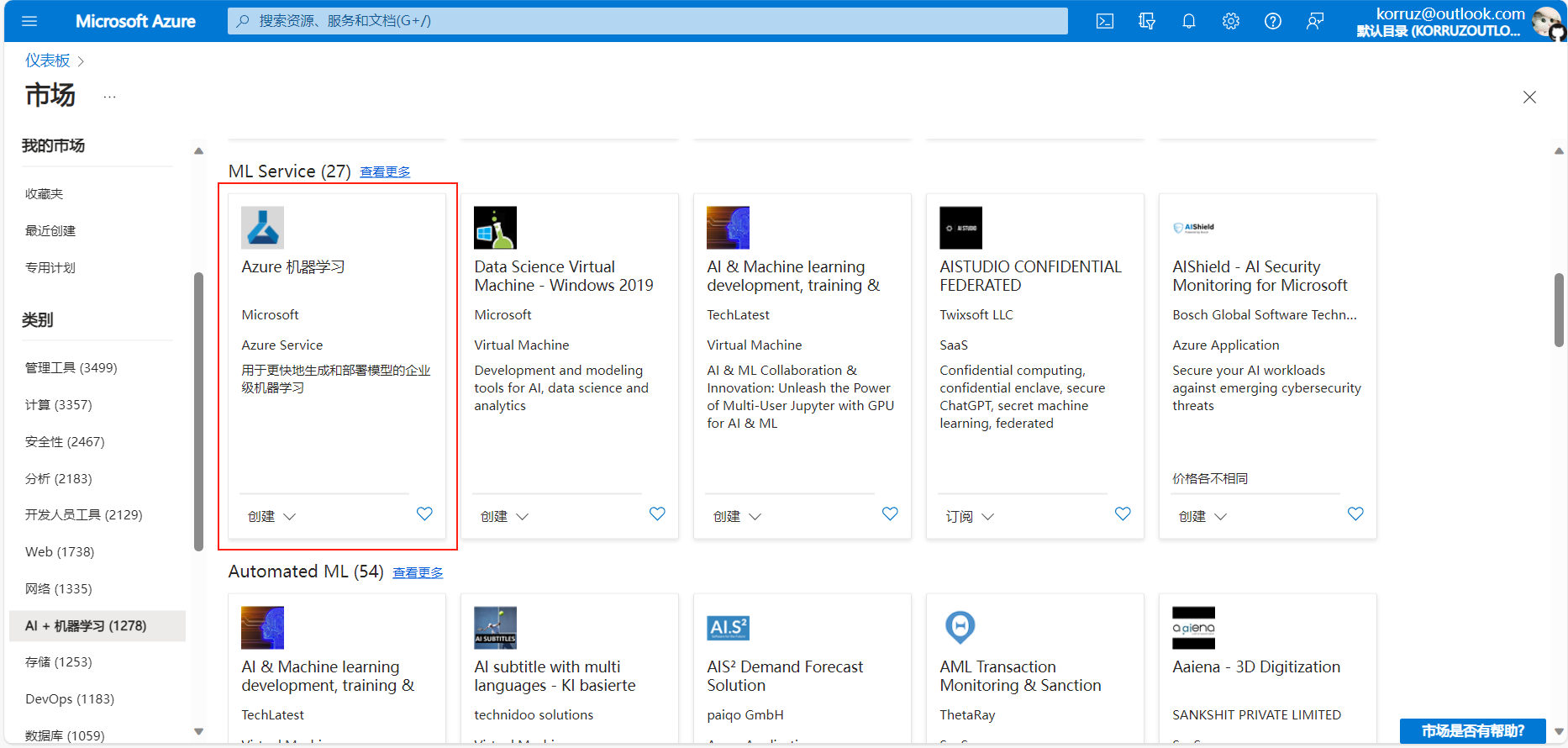Click the main page vertical scrollbar thumb
The height and width of the screenshot is (748, 1568).
[x=1559, y=309]
